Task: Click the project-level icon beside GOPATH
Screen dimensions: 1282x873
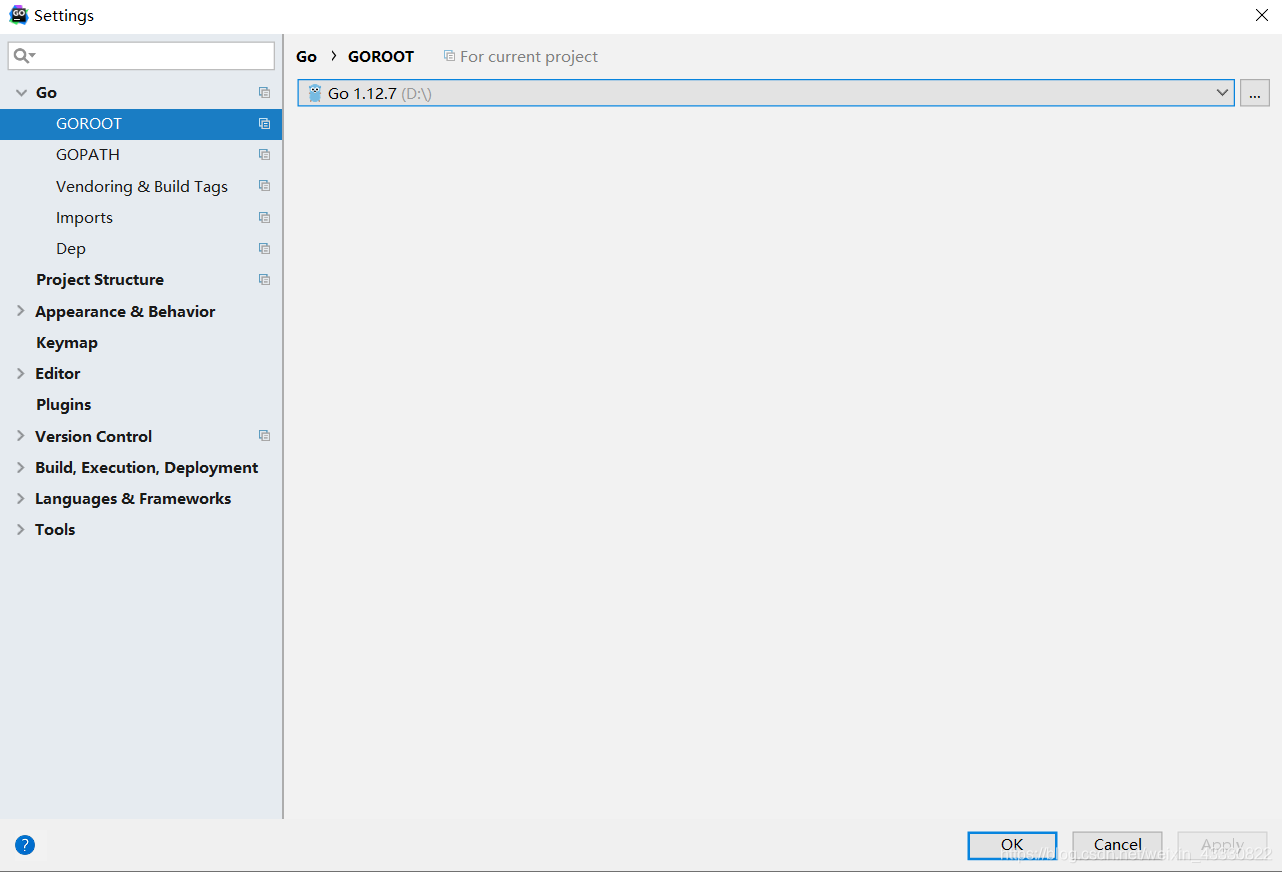Action: (264, 155)
